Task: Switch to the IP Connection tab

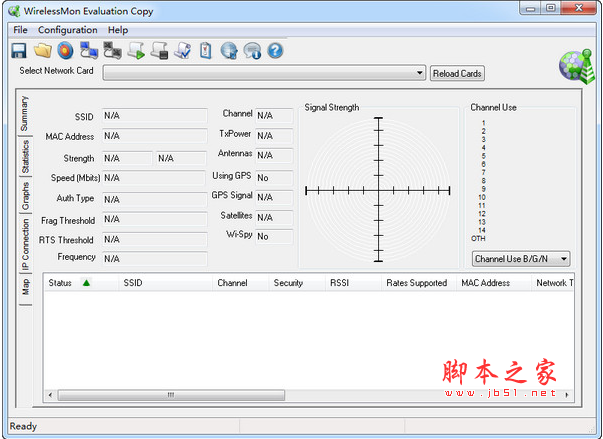Action: pos(25,244)
